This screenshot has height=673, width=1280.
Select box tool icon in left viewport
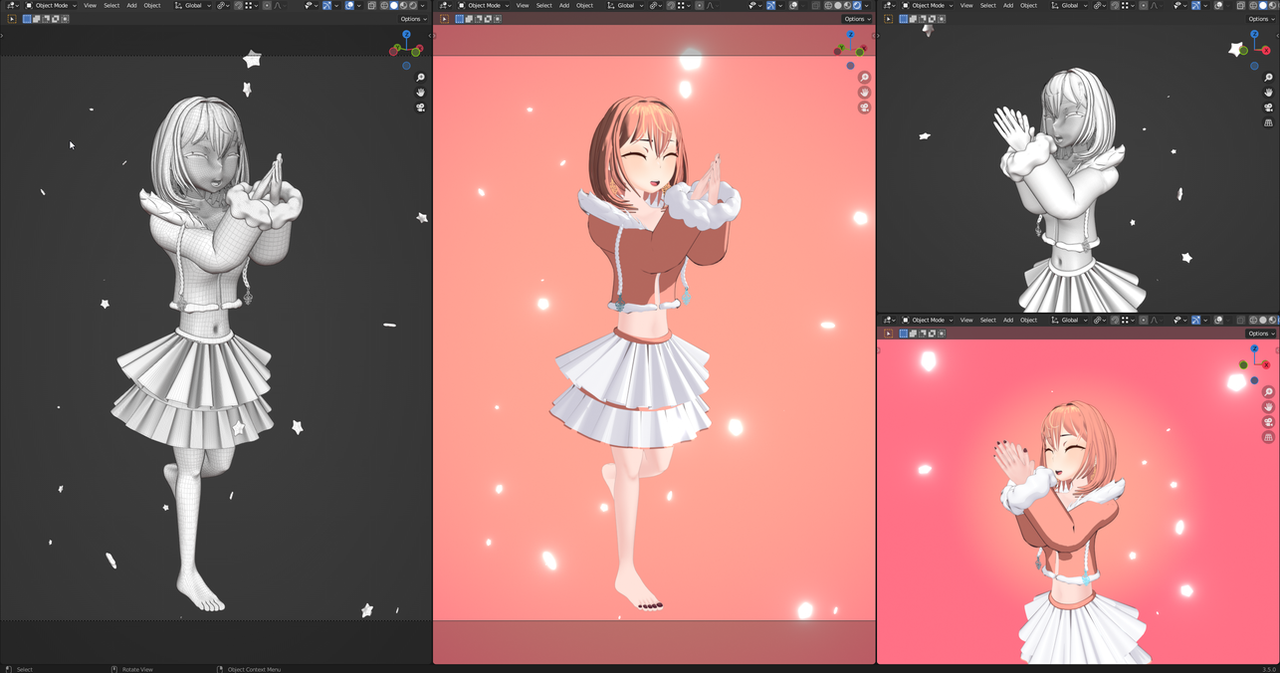tap(12, 19)
